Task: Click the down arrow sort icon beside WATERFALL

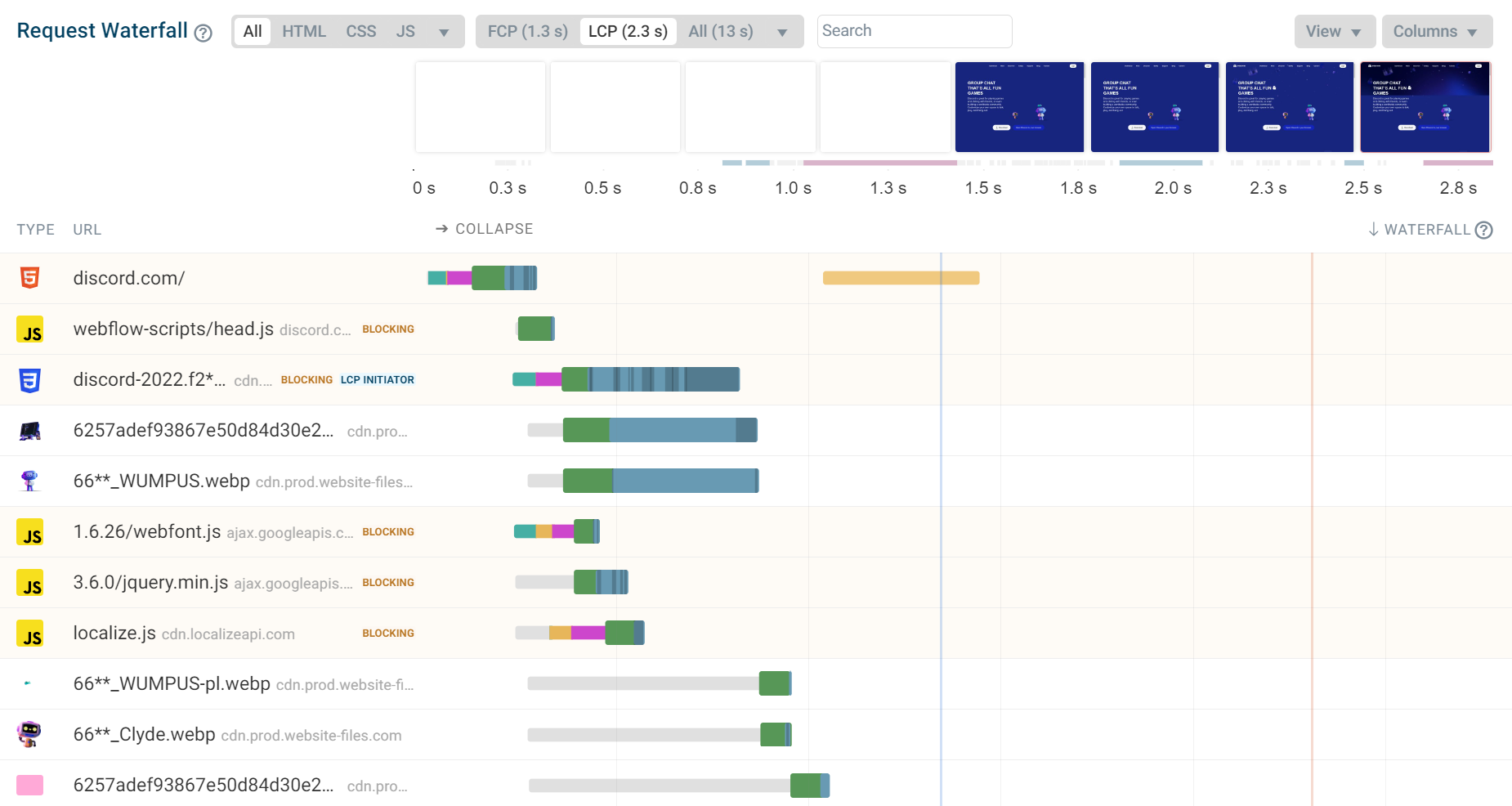Action: (1374, 229)
